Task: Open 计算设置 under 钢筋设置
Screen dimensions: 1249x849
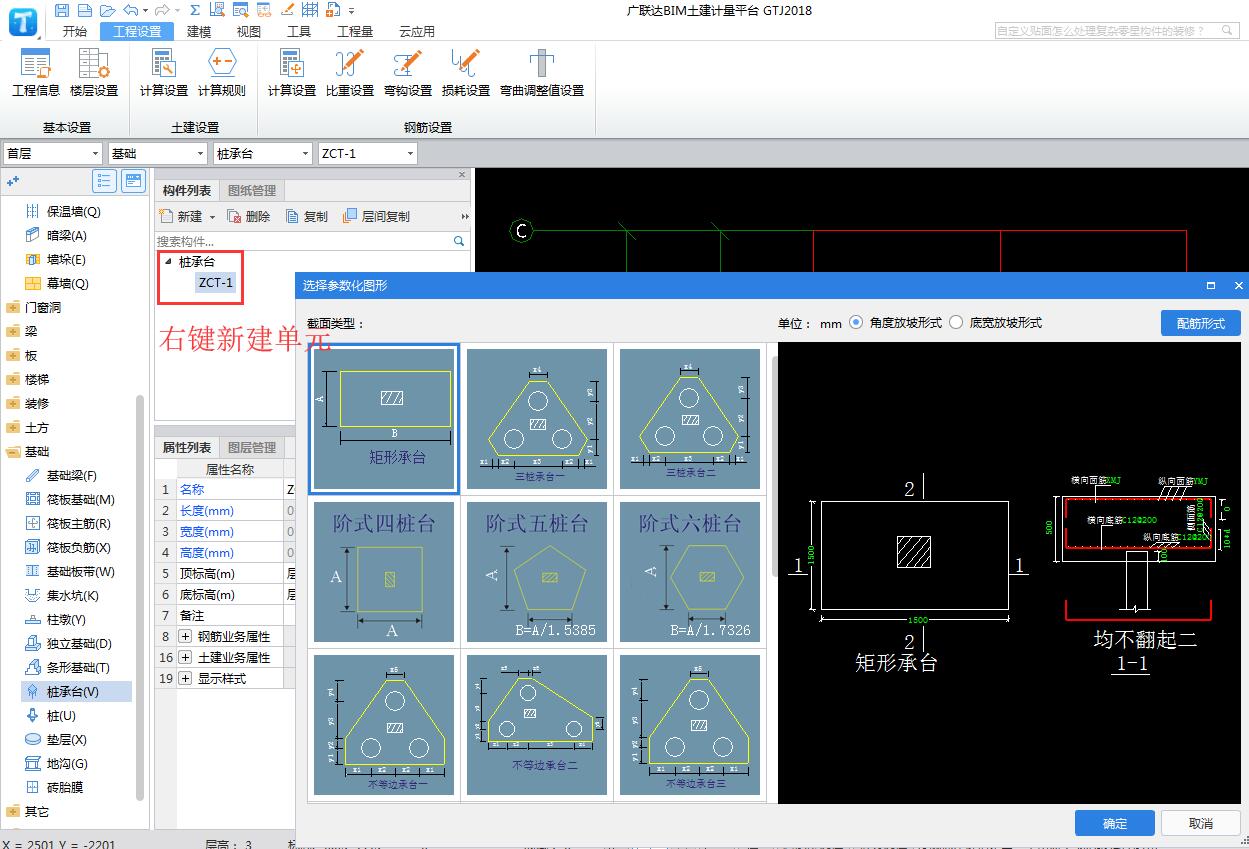Action: [292, 72]
